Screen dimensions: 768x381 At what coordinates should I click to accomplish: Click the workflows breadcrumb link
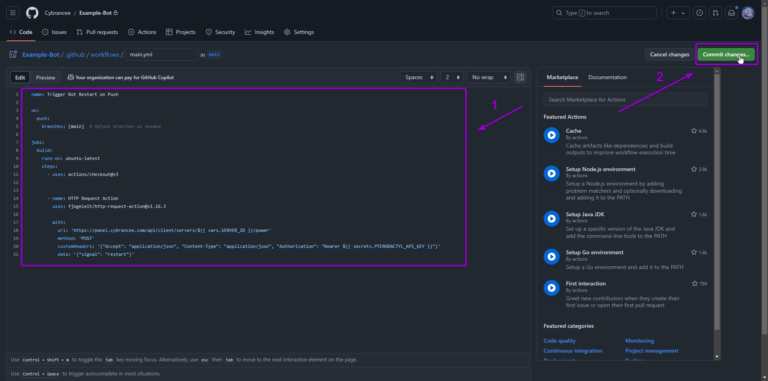[105, 55]
